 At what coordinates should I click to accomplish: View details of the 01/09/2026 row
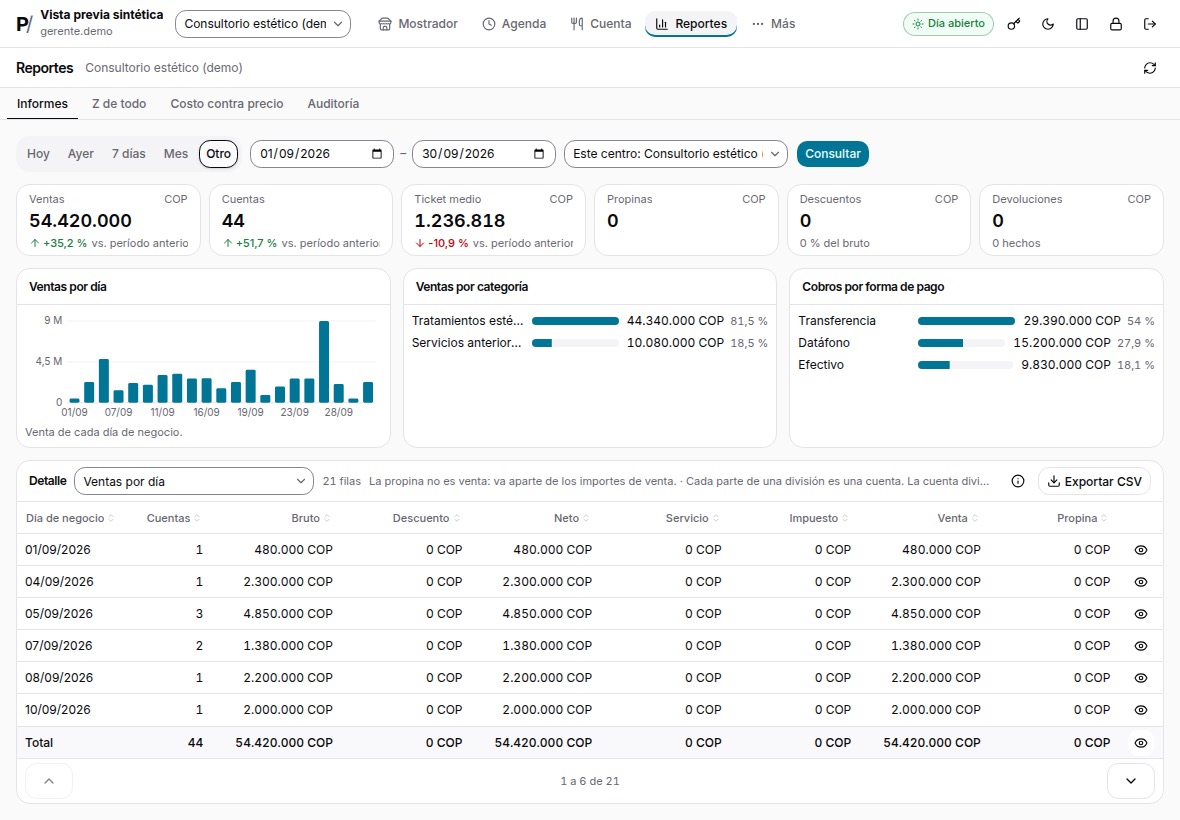(x=1140, y=550)
